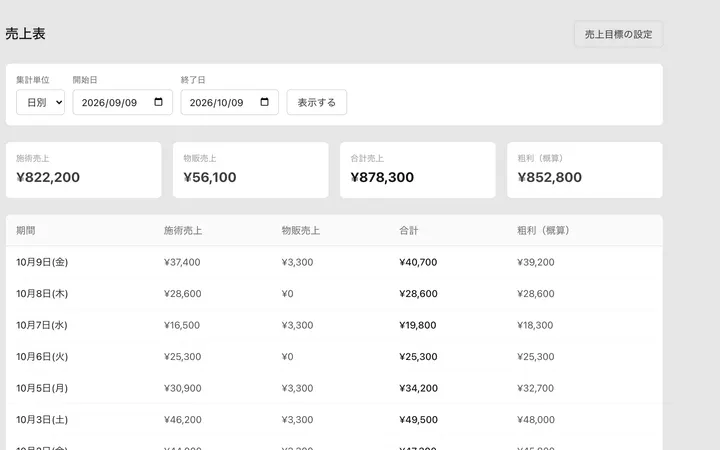Click the 施術売上 table column header
The height and width of the screenshot is (450, 720).
(x=183, y=231)
